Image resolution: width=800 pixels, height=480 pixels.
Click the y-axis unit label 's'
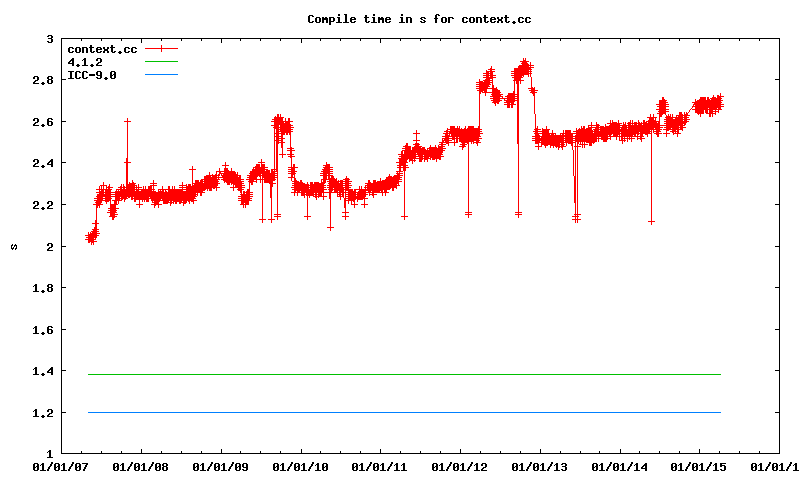[x=14, y=246]
